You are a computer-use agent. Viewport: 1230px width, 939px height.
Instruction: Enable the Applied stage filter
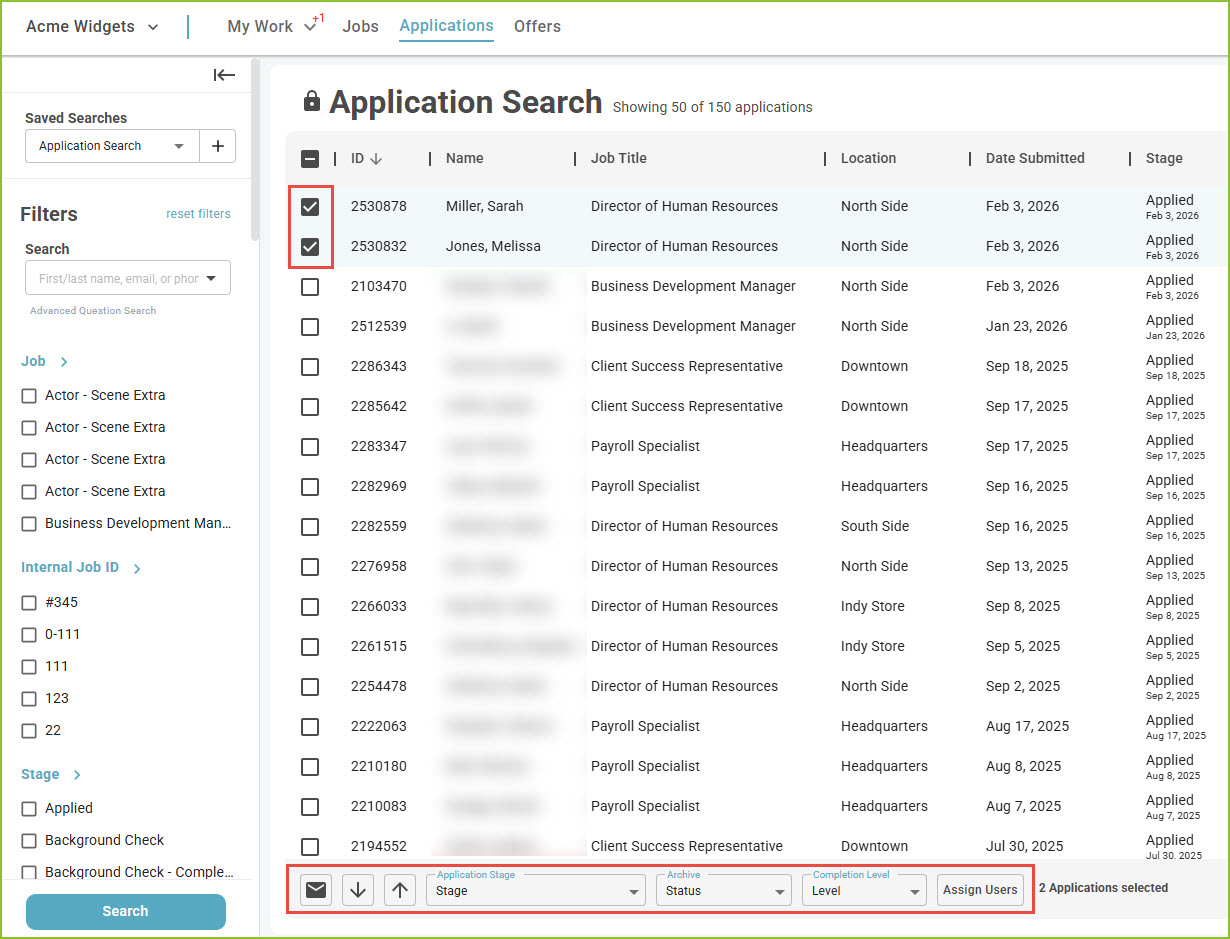[x=29, y=809]
